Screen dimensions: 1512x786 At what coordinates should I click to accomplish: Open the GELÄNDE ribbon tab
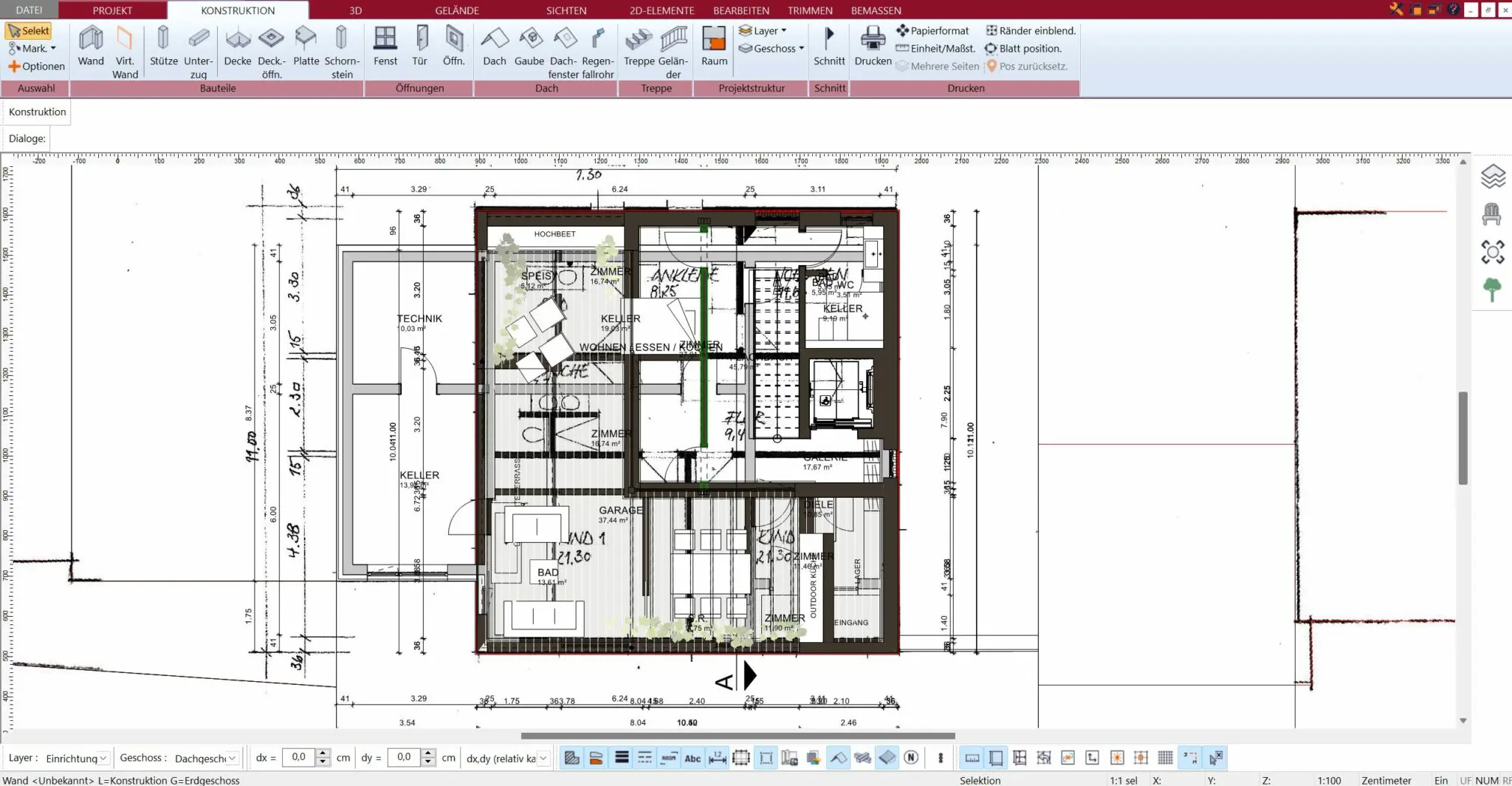(x=457, y=10)
